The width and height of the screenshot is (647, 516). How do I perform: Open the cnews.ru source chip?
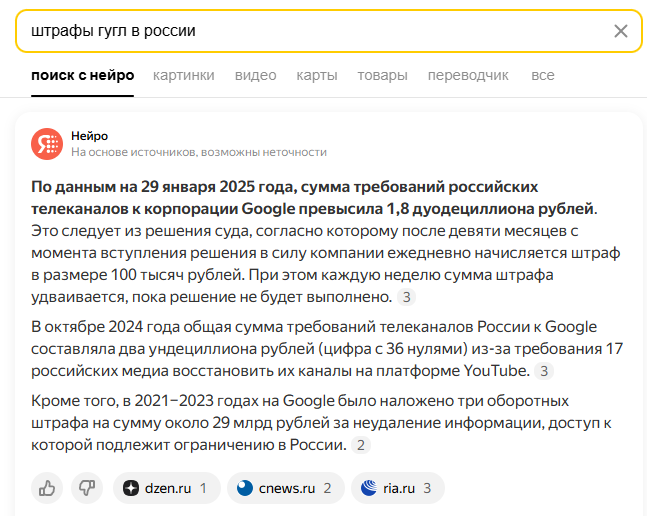286,488
